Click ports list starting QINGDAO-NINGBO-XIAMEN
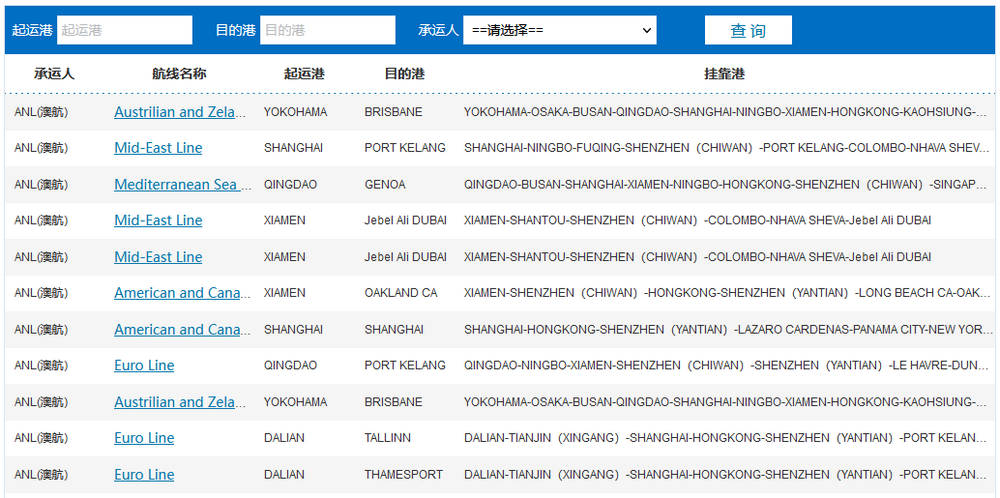This screenshot has height=498, width=1000. tap(726, 365)
